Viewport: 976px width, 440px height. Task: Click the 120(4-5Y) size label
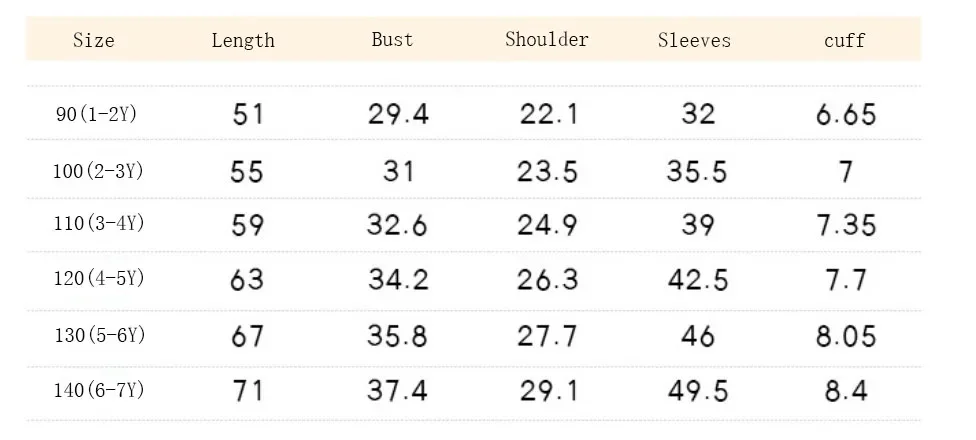pos(99,278)
